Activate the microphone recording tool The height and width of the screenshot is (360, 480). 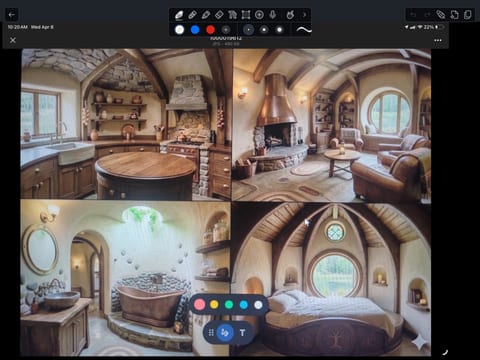273,15
